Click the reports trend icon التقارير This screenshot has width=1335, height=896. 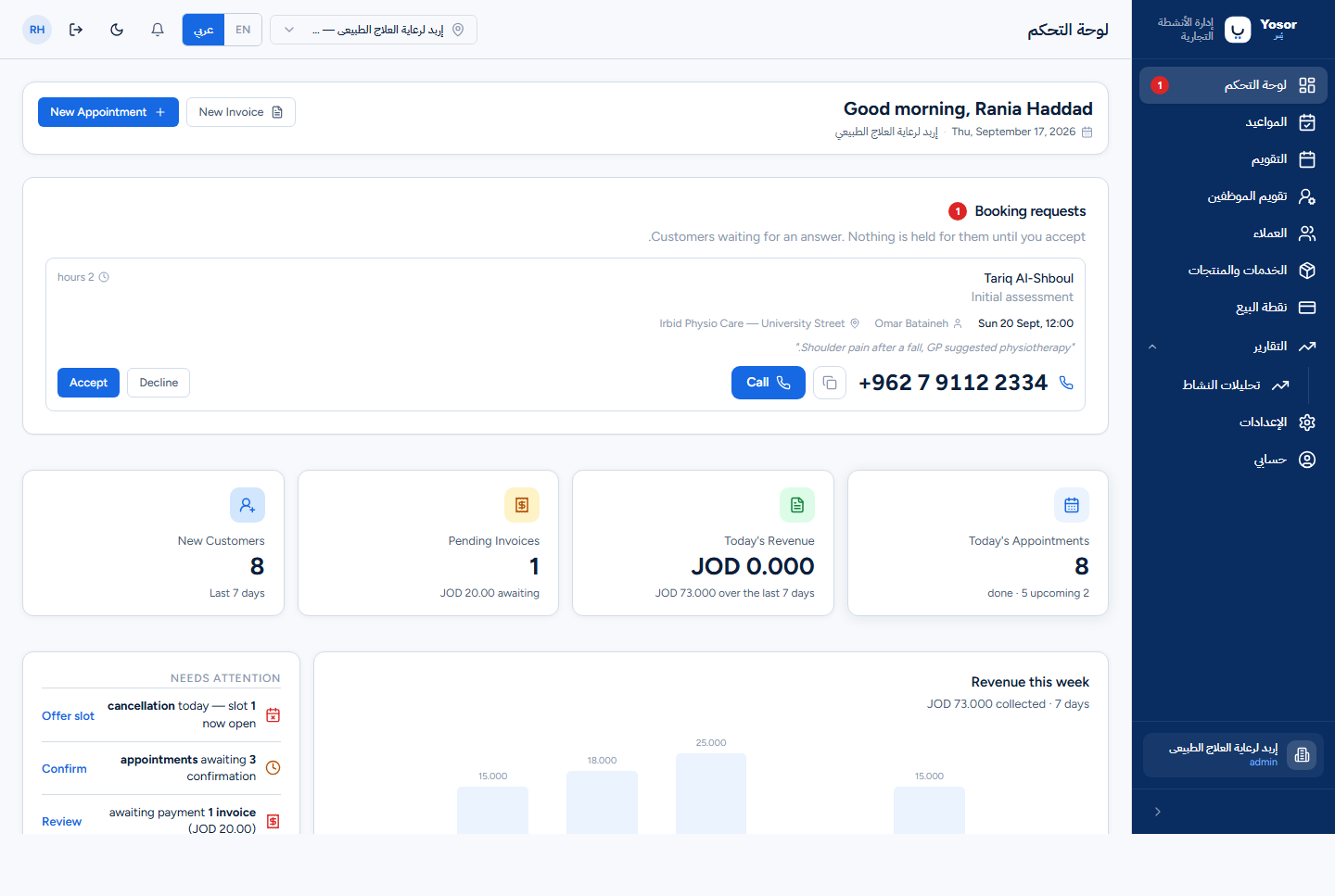click(x=1307, y=347)
